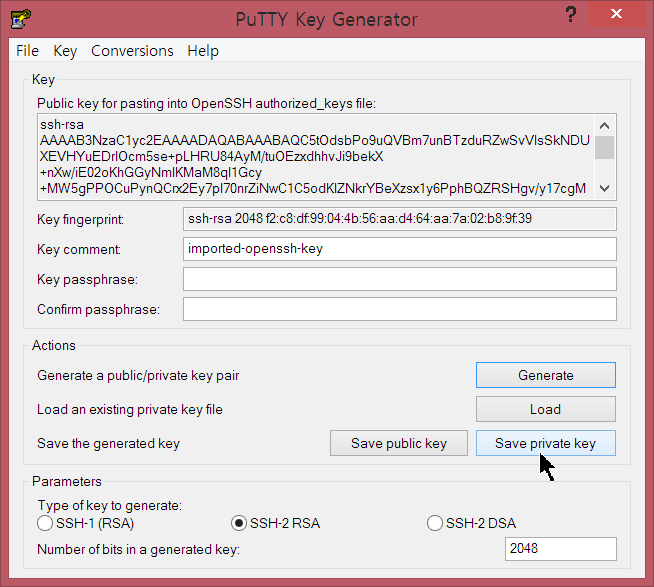Click the Key comment field
This screenshot has width=654, height=587.
click(x=400, y=249)
